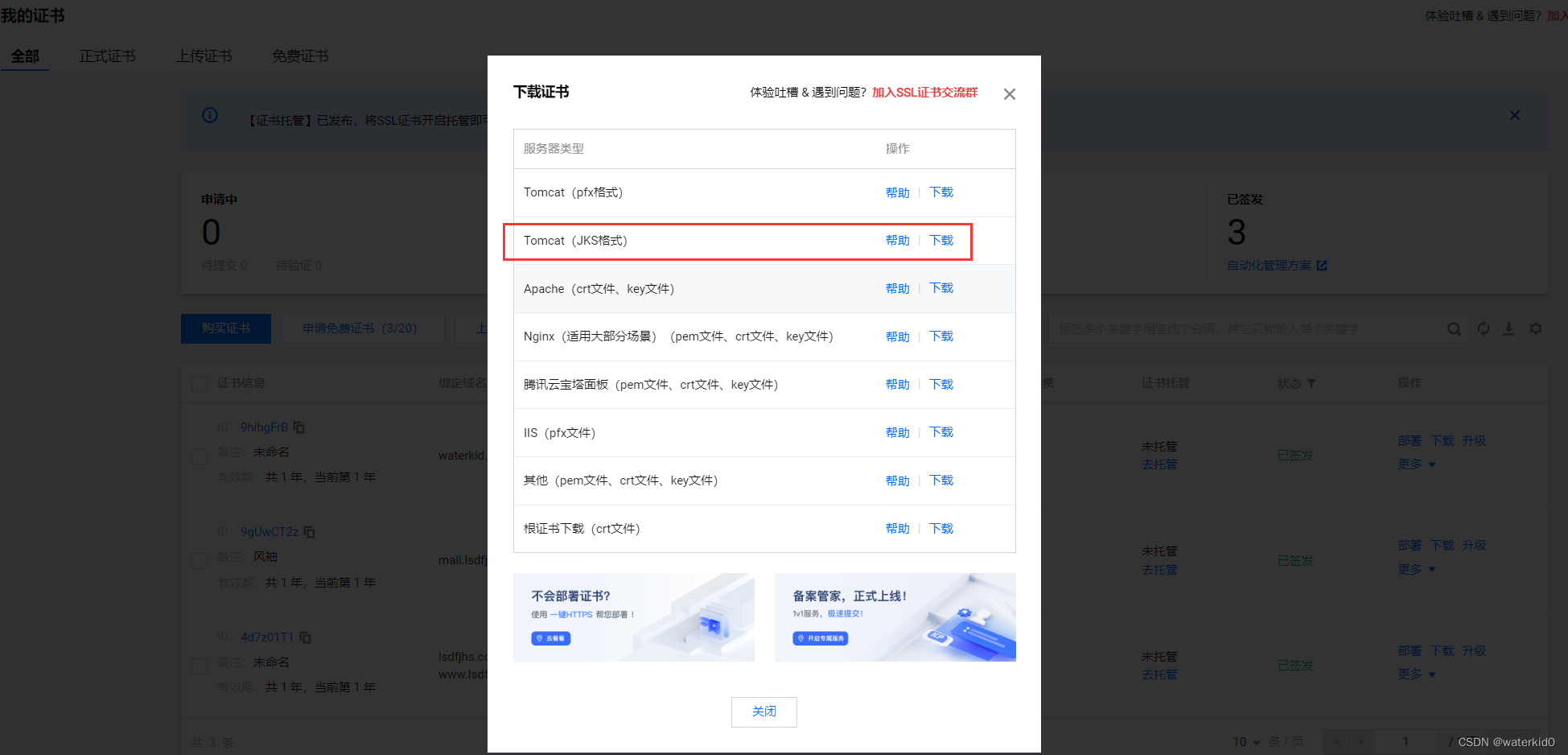This screenshot has height=755, width=1568.
Task: Check the box for certificate 4d7z01T1
Action: tap(200, 666)
